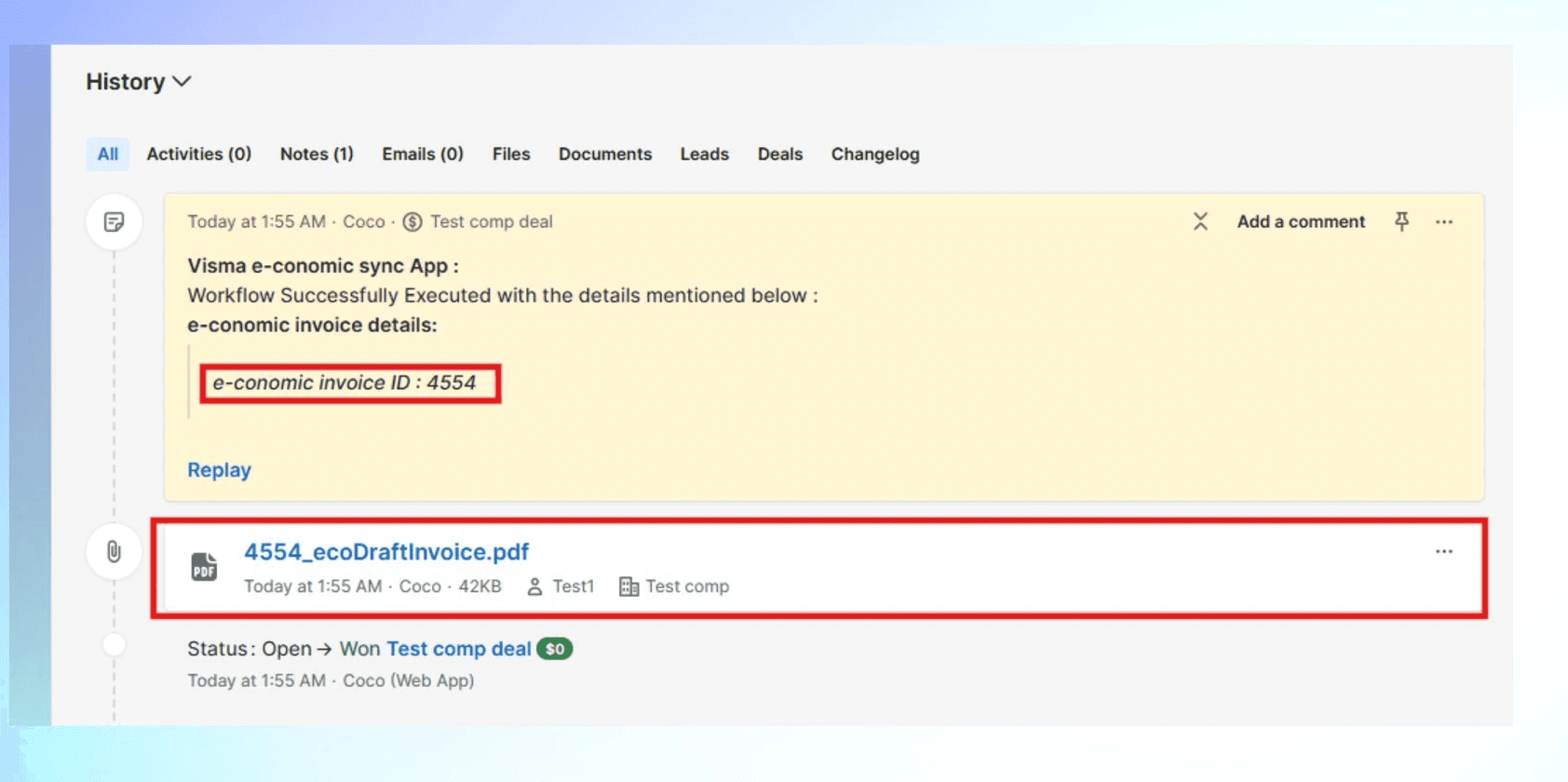The width and height of the screenshot is (1568, 782).
Task: Switch to the Files tab
Action: pyautogui.click(x=511, y=155)
